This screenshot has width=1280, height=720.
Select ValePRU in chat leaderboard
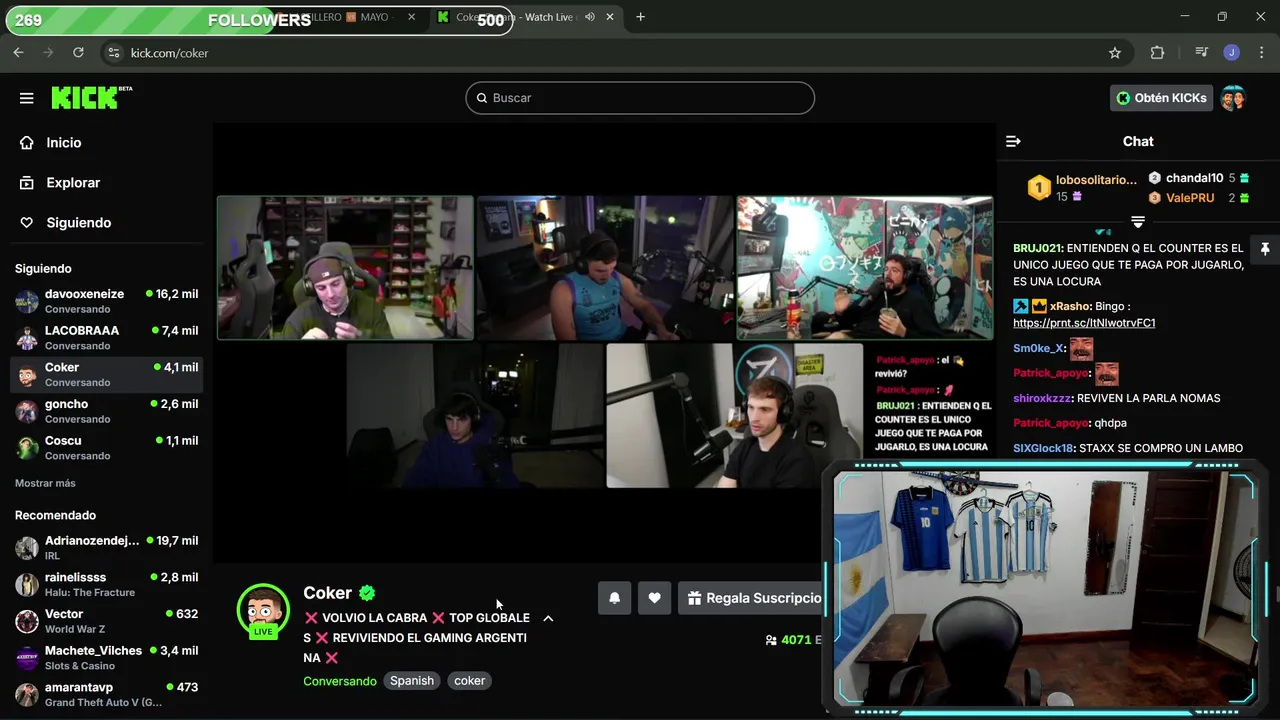point(1198,198)
